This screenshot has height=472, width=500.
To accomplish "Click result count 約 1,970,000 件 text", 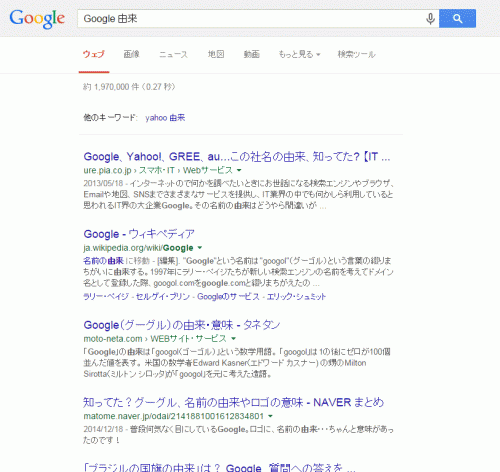I will pos(129,87).
